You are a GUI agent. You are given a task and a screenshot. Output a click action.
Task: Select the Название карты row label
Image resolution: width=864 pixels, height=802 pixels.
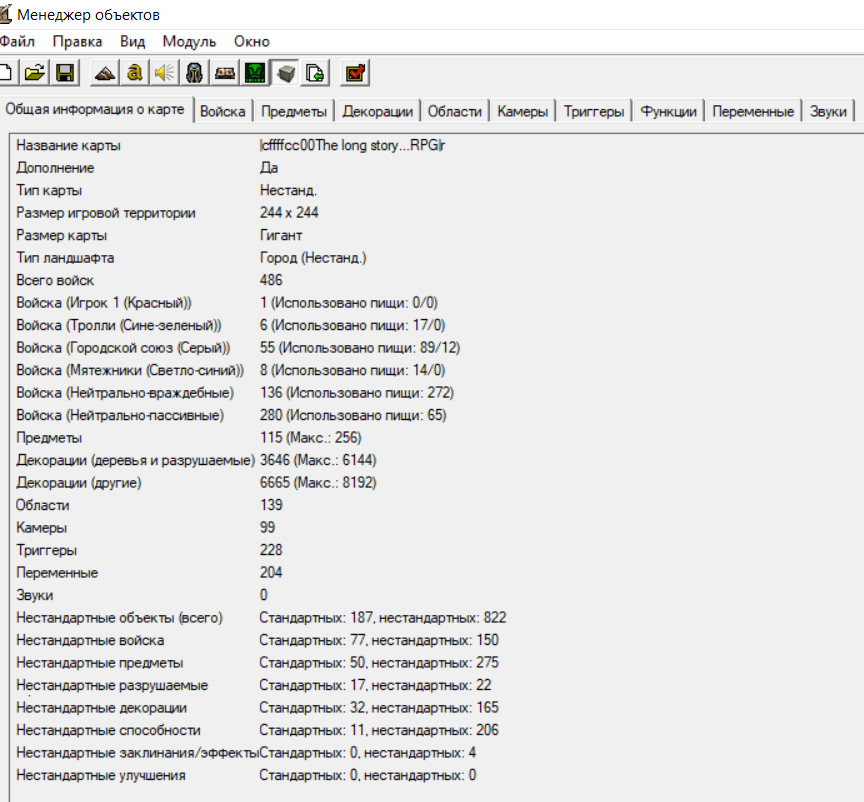tap(68, 146)
